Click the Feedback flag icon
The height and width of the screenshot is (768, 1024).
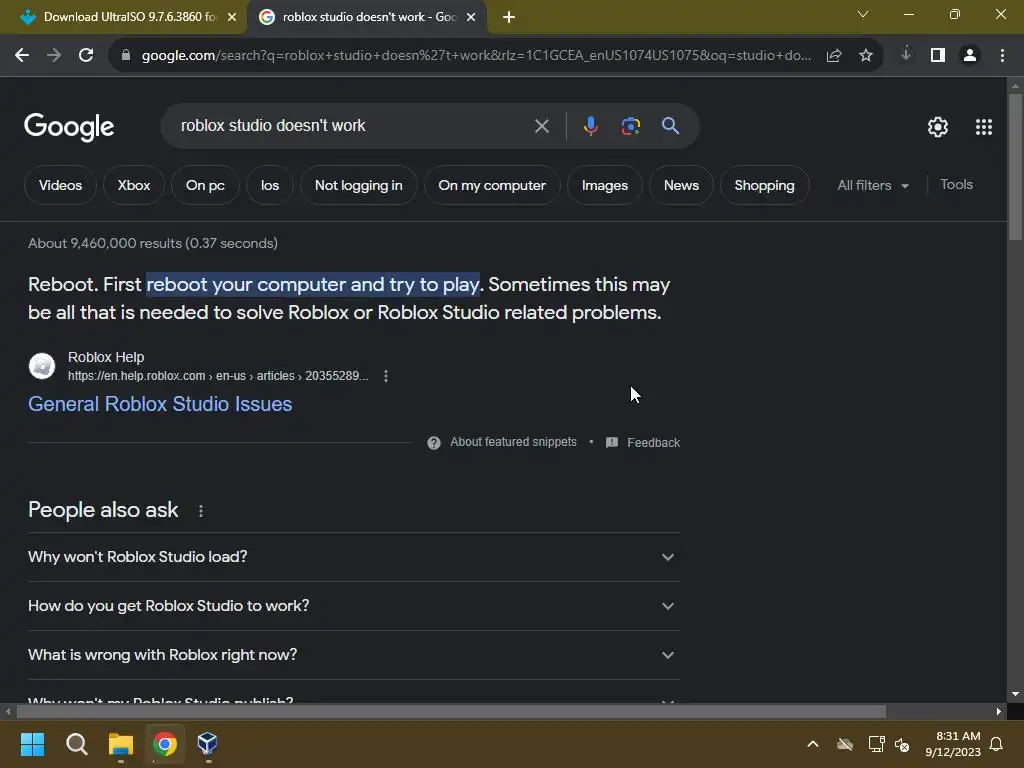[612, 443]
